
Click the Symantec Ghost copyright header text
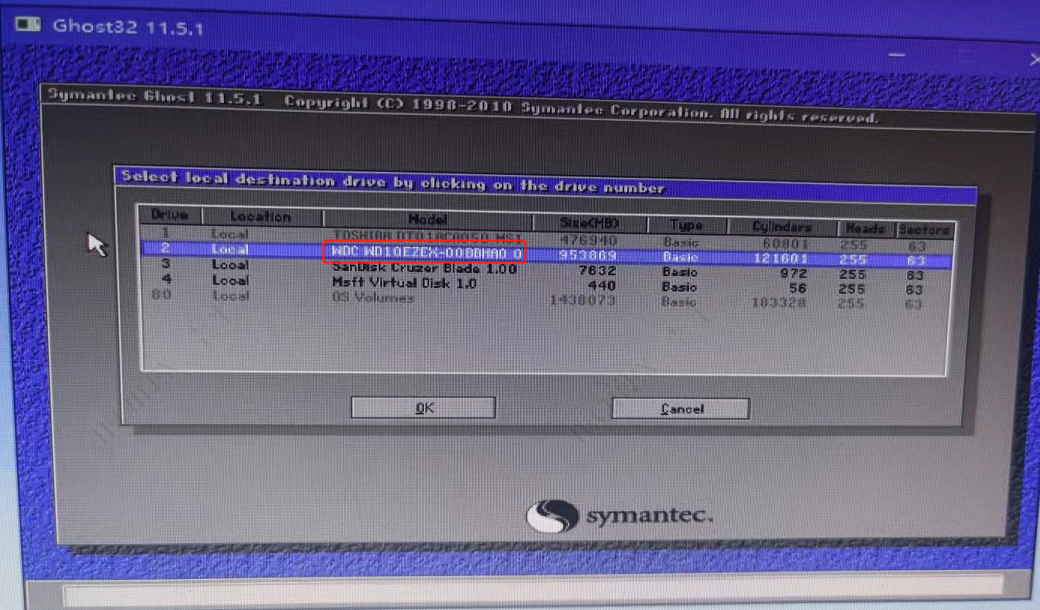[462, 106]
